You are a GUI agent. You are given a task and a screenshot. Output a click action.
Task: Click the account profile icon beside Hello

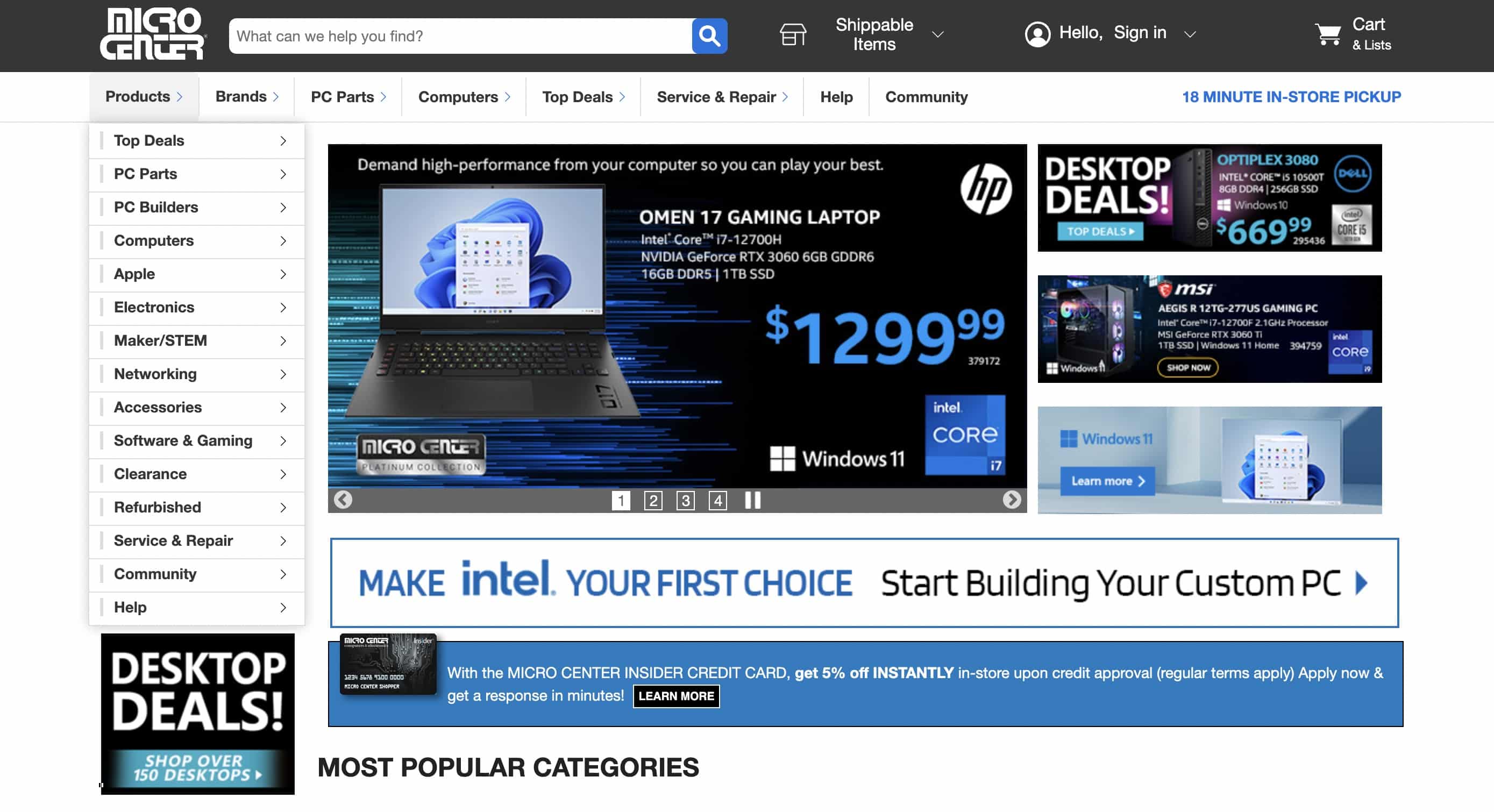1038,34
